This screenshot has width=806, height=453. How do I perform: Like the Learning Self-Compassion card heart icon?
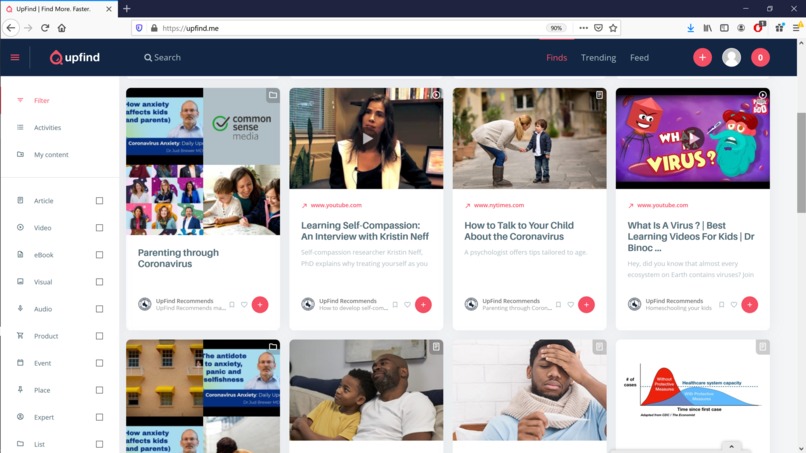coord(407,304)
